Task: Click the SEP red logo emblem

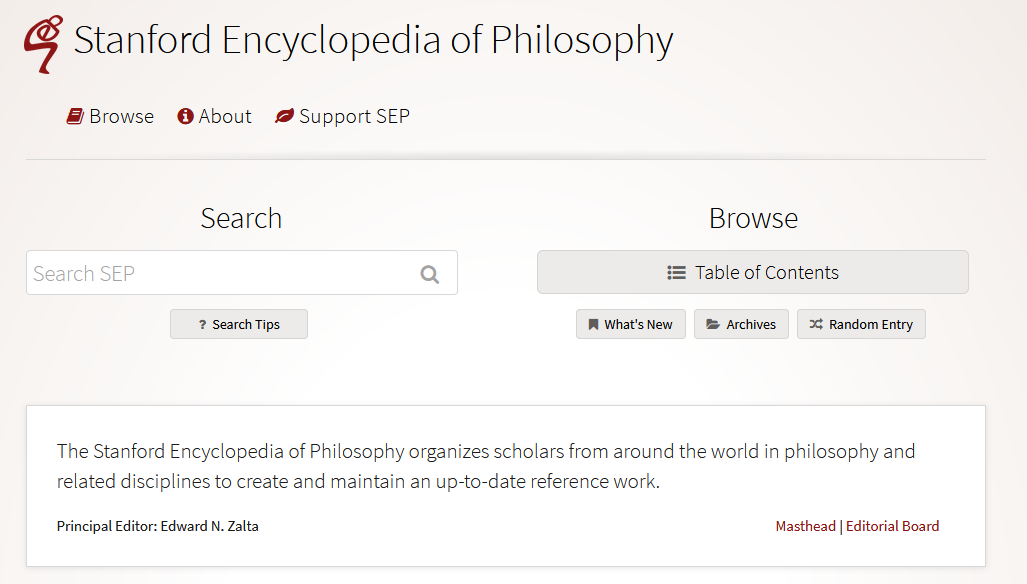Action: point(43,44)
